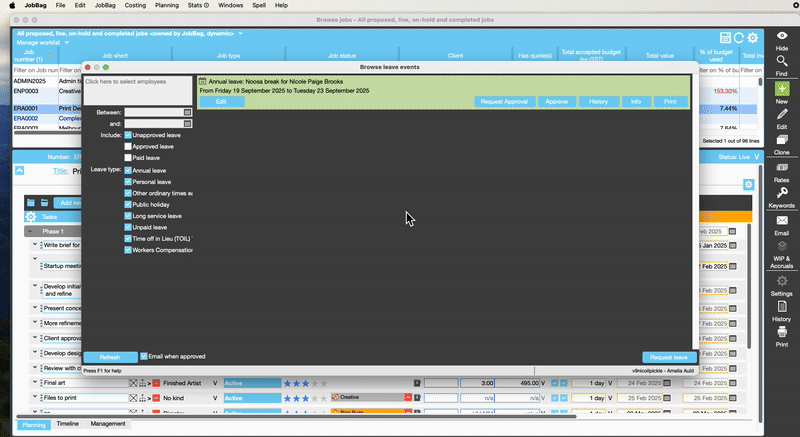Switch to Management tab
The height and width of the screenshot is (437, 800).
pos(108,424)
